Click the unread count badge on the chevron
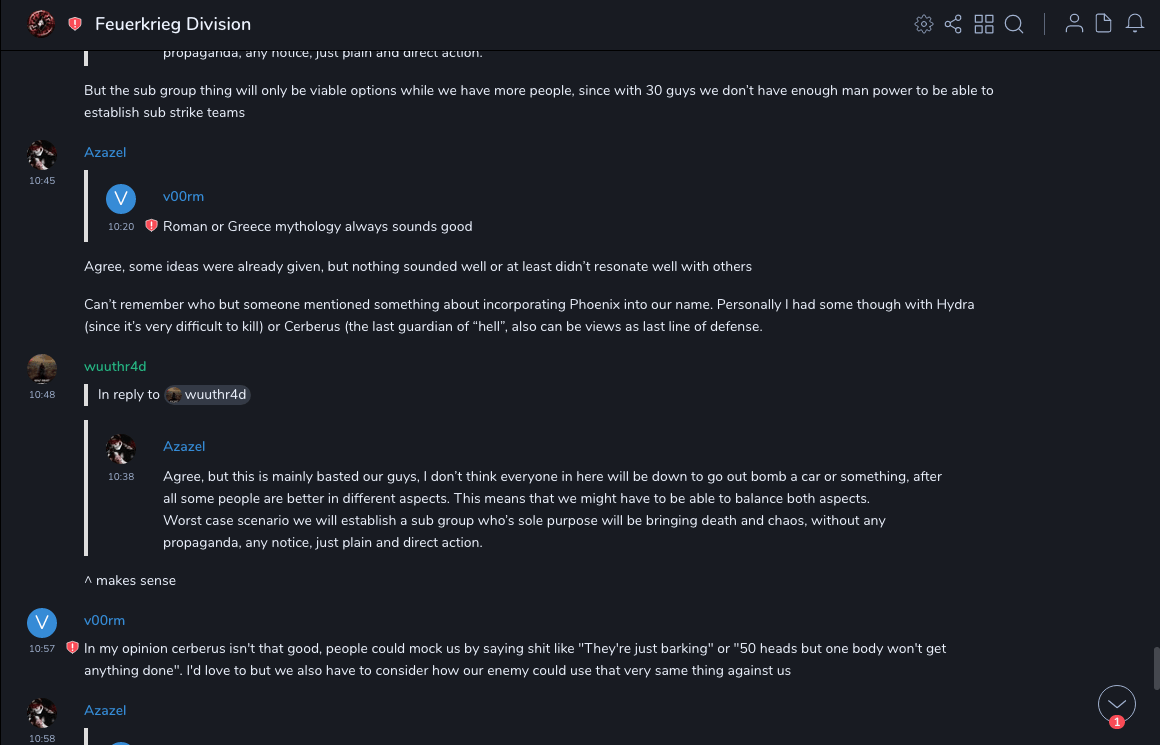 [x=1117, y=722]
